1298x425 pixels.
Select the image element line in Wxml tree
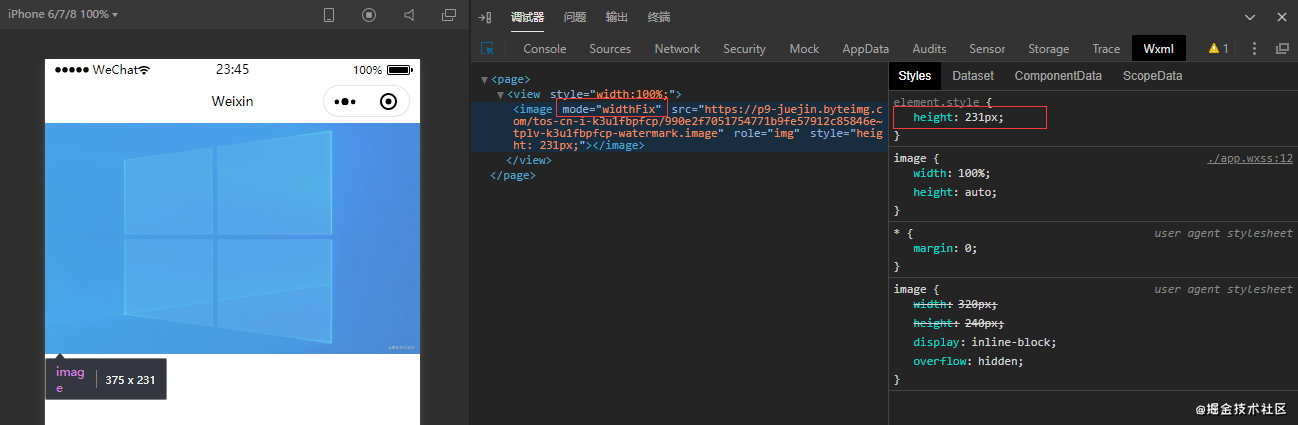679,126
